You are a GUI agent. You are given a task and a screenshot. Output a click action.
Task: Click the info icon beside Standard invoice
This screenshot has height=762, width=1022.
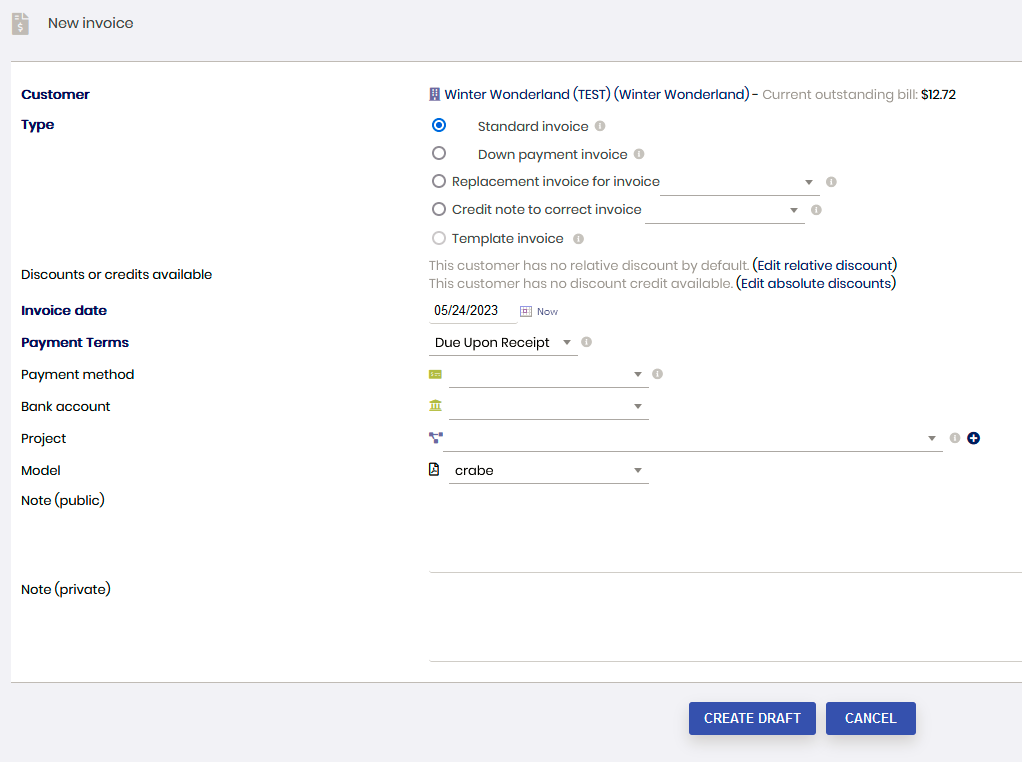click(600, 126)
